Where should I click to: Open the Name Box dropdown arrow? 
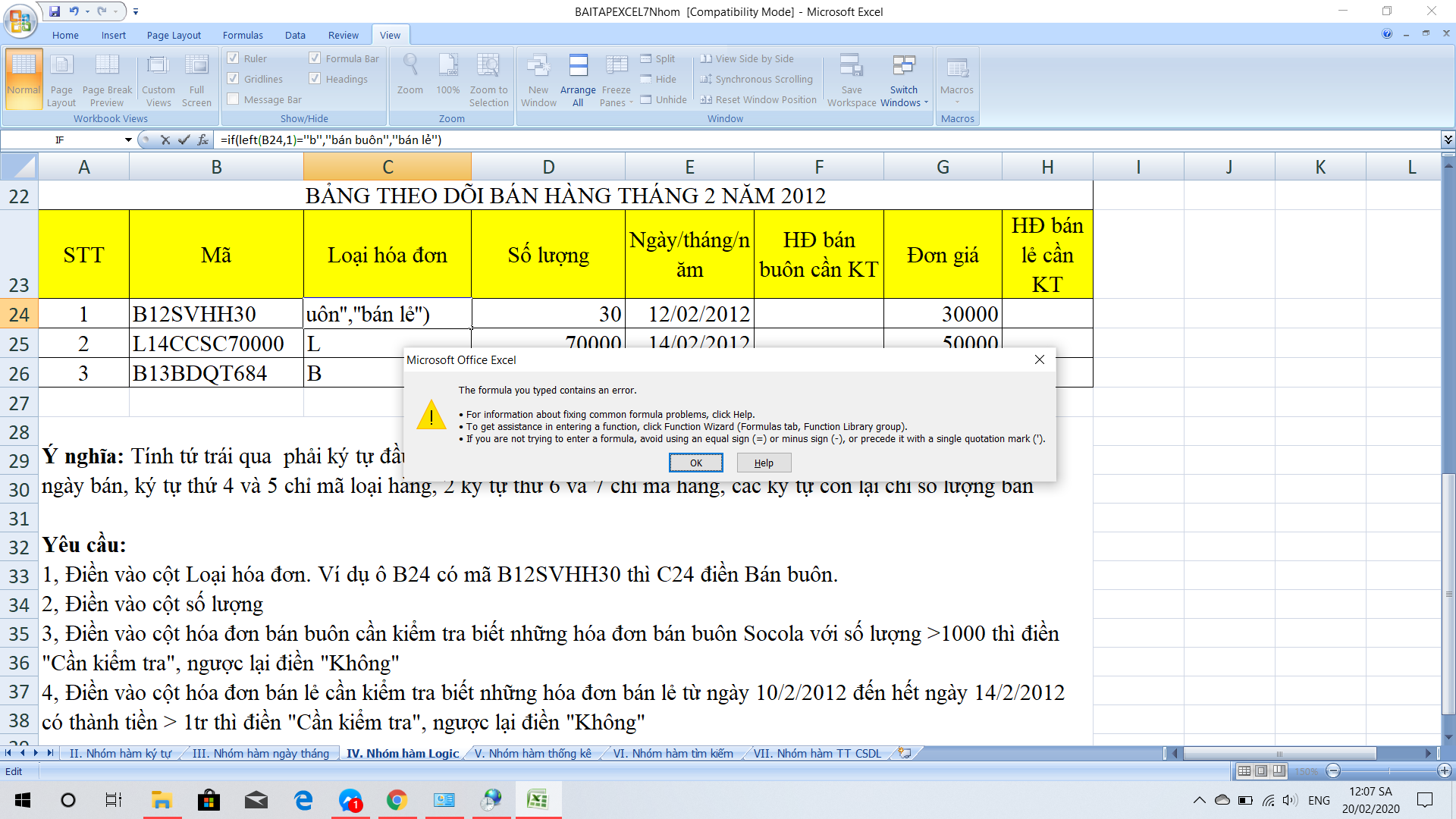pos(128,140)
